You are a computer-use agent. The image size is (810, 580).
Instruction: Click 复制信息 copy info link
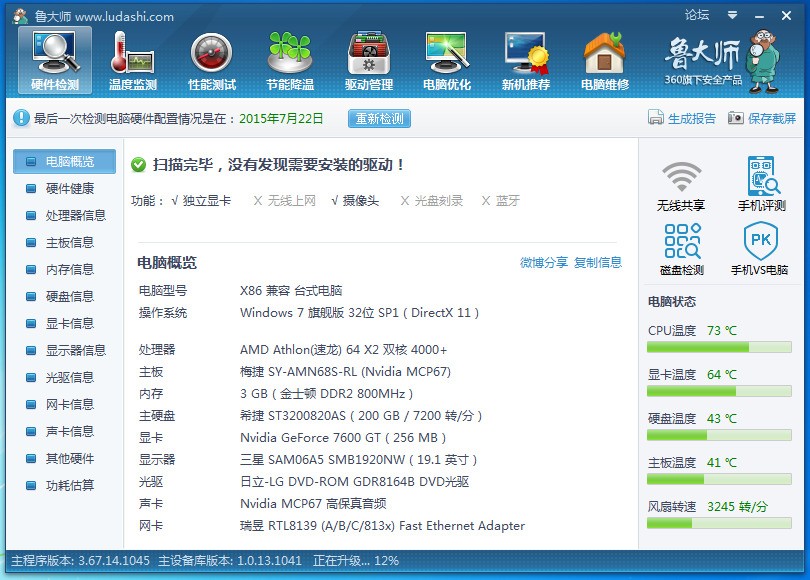(598, 262)
